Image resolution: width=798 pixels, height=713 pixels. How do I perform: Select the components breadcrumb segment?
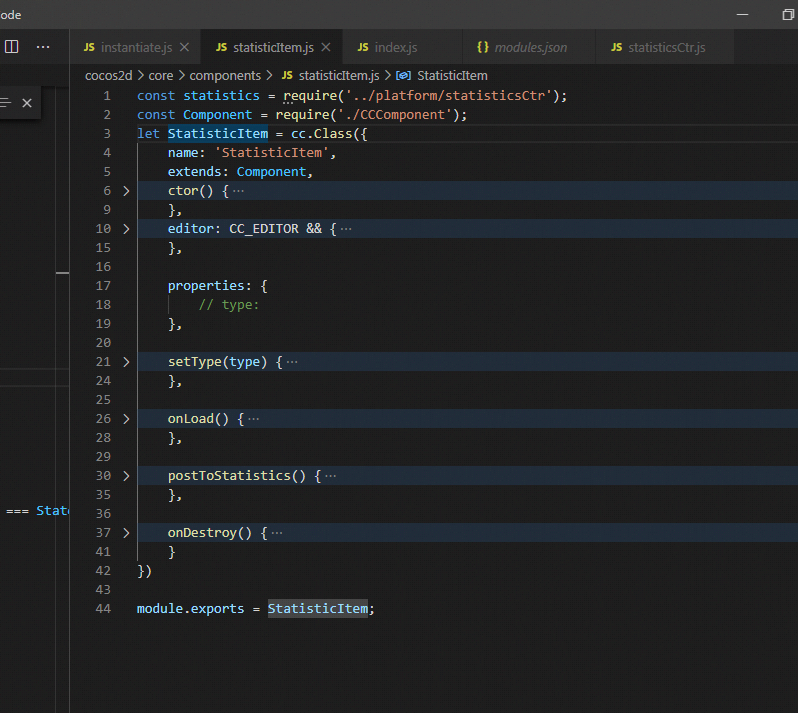(x=225, y=75)
